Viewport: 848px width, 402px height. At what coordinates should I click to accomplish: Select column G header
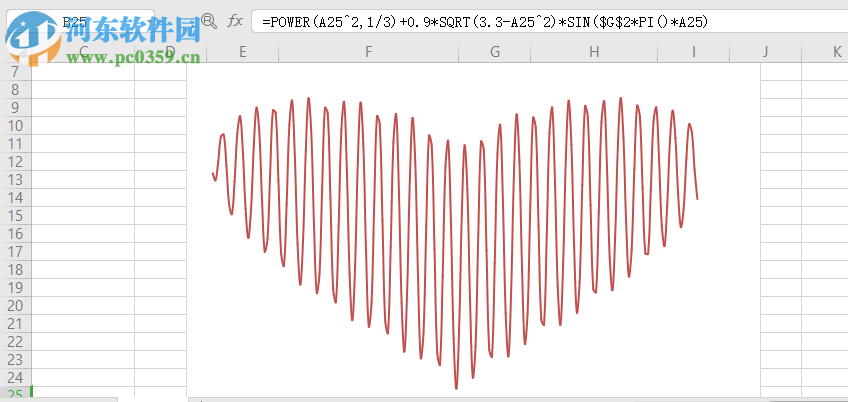(x=495, y=52)
